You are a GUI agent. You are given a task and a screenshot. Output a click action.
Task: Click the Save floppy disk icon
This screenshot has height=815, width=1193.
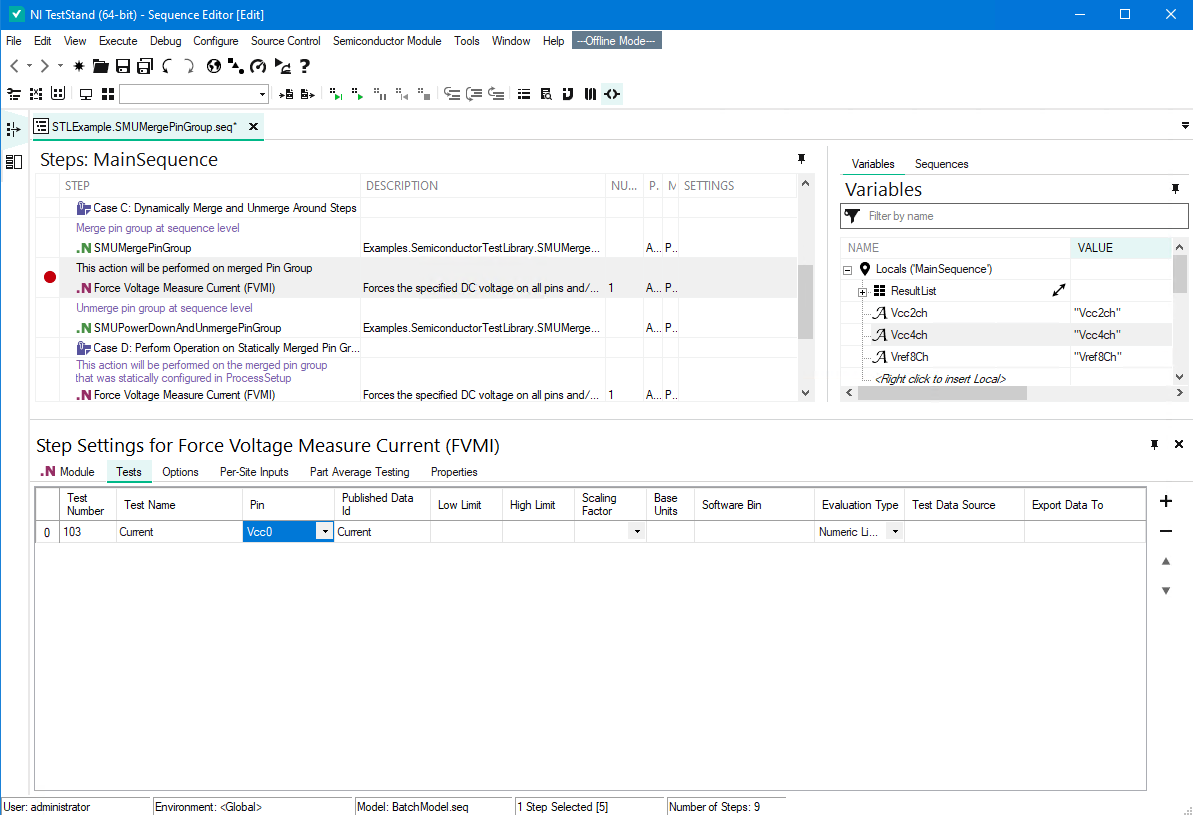click(x=123, y=66)
